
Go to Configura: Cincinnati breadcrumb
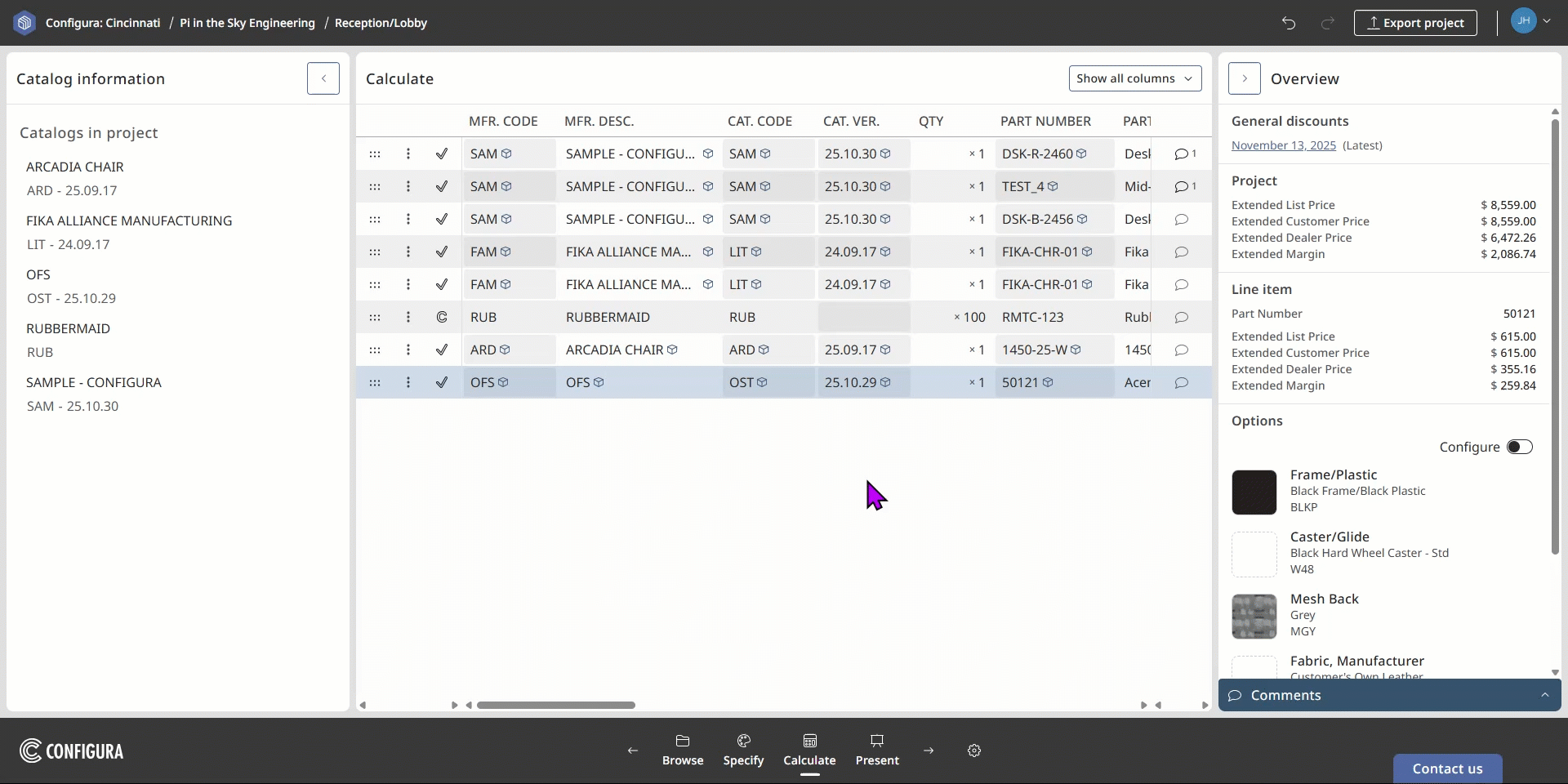[x=103, y=23]
